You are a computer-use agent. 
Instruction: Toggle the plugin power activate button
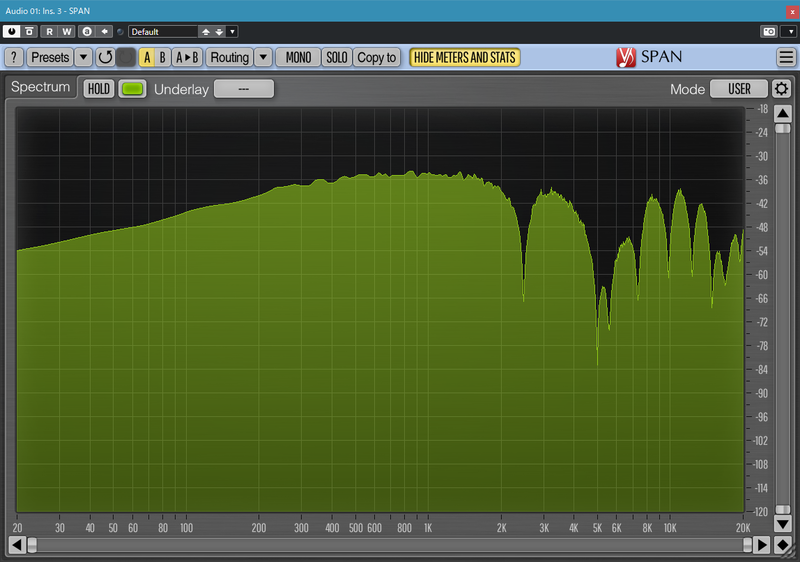11,32
